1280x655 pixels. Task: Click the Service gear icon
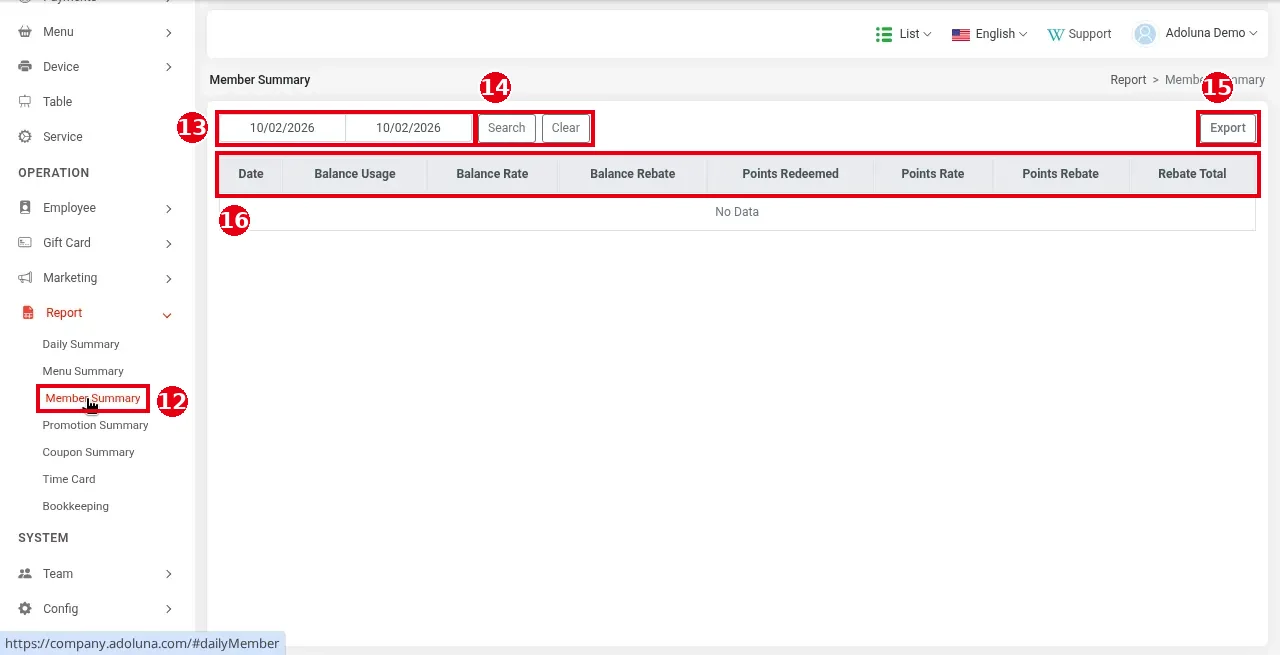pos(25,137)
